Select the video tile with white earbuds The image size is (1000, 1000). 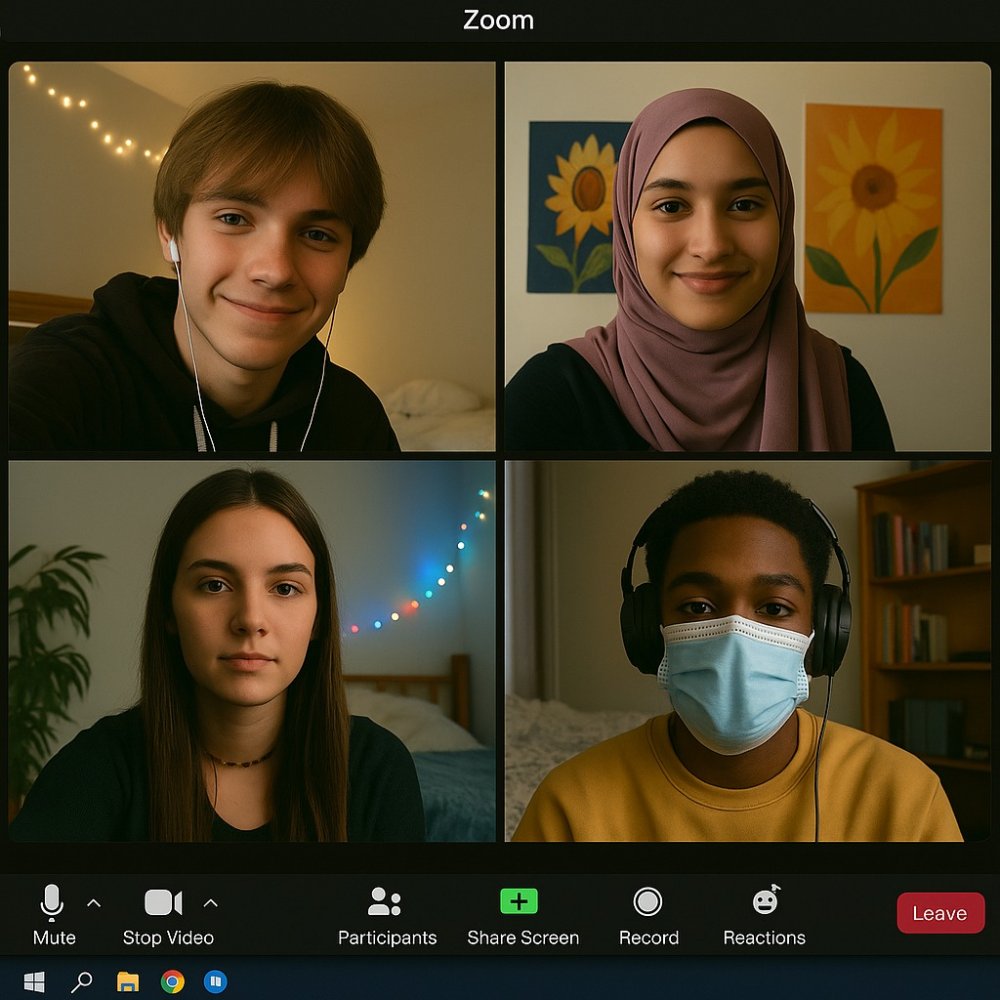pos(252,257)
